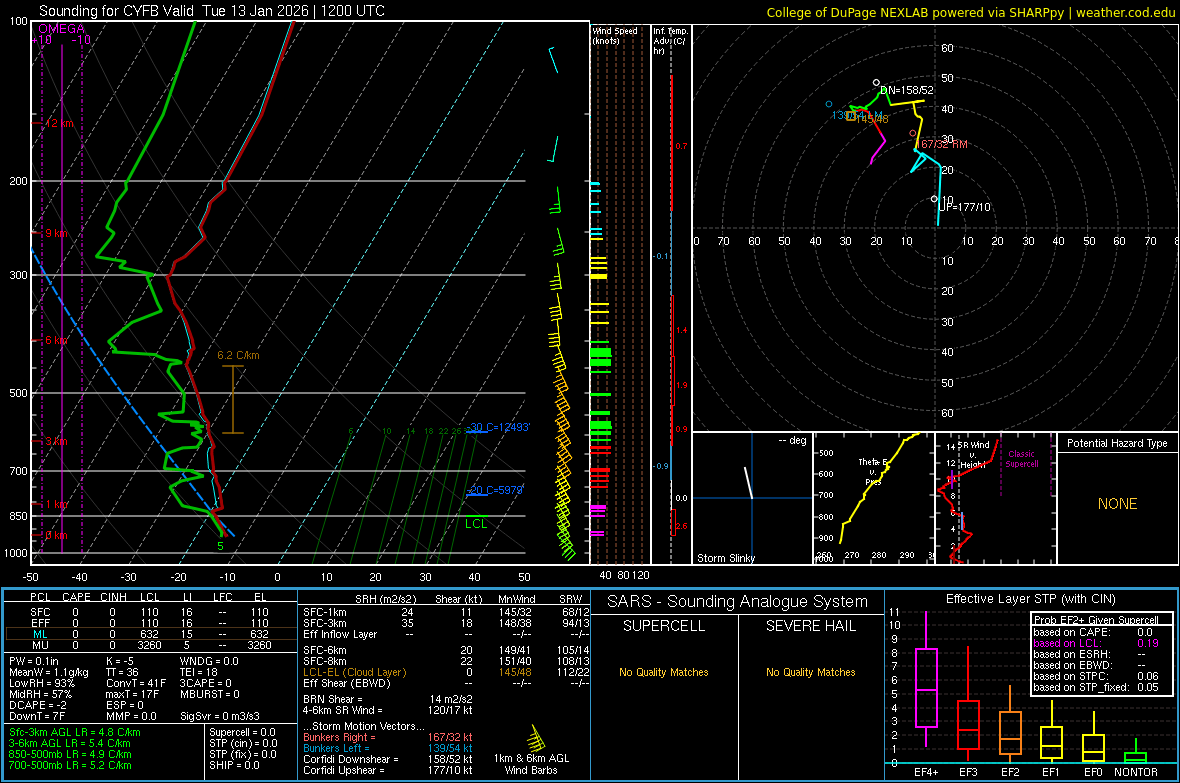The height and width of the screenshot is (783, 1180).
Task: Click the weather.cod.edu NEXLAB credit text
Action: (971, 12)
